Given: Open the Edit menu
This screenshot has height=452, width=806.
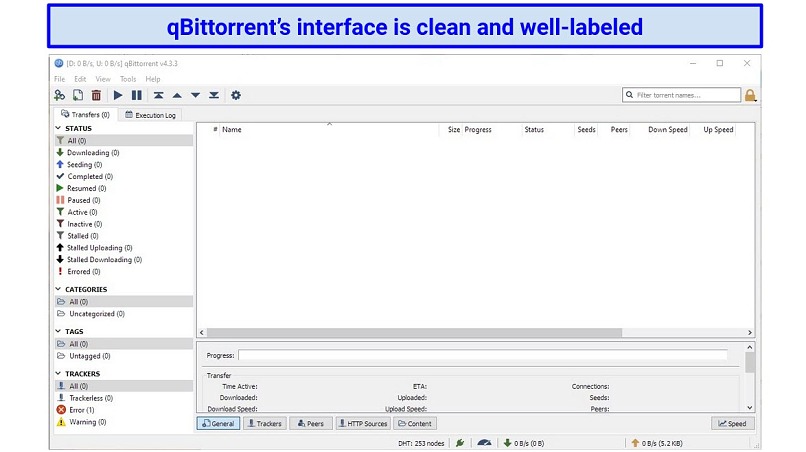Looking at the screenshot, I should 80,79.
